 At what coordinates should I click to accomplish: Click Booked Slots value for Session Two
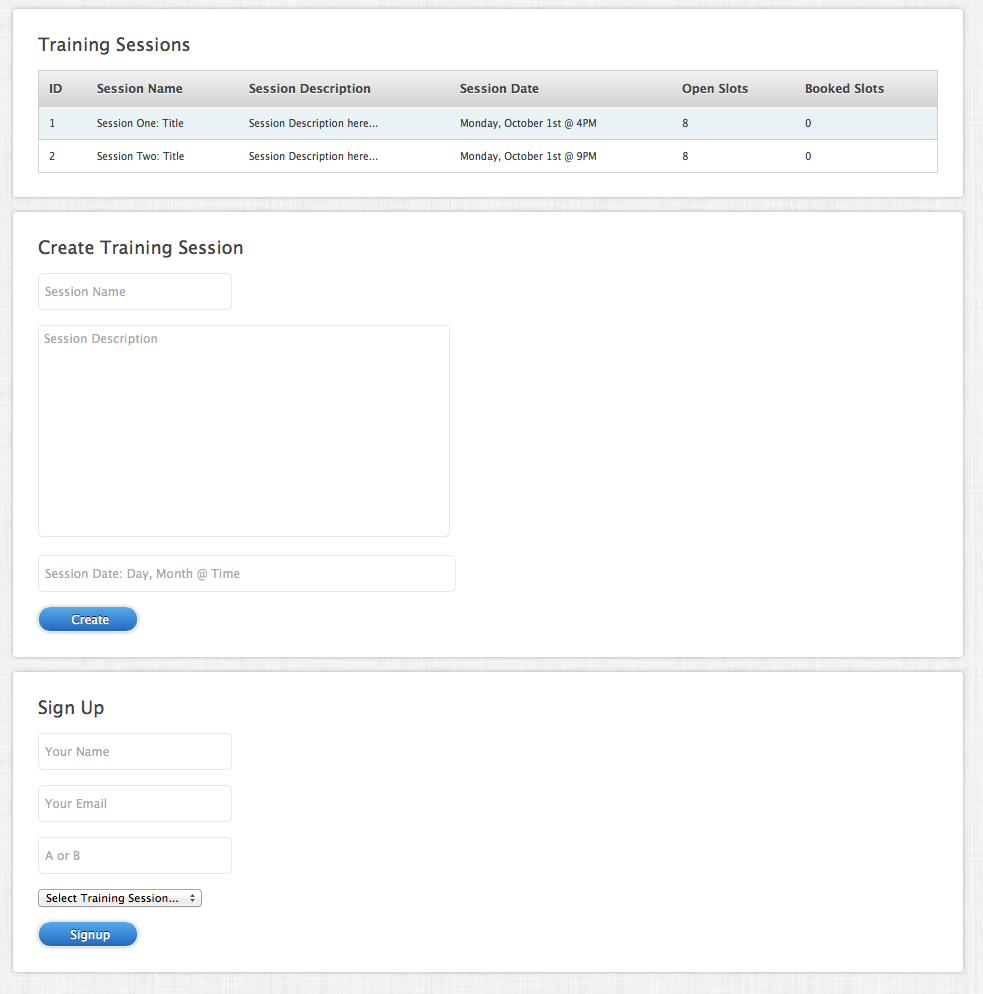808,156
